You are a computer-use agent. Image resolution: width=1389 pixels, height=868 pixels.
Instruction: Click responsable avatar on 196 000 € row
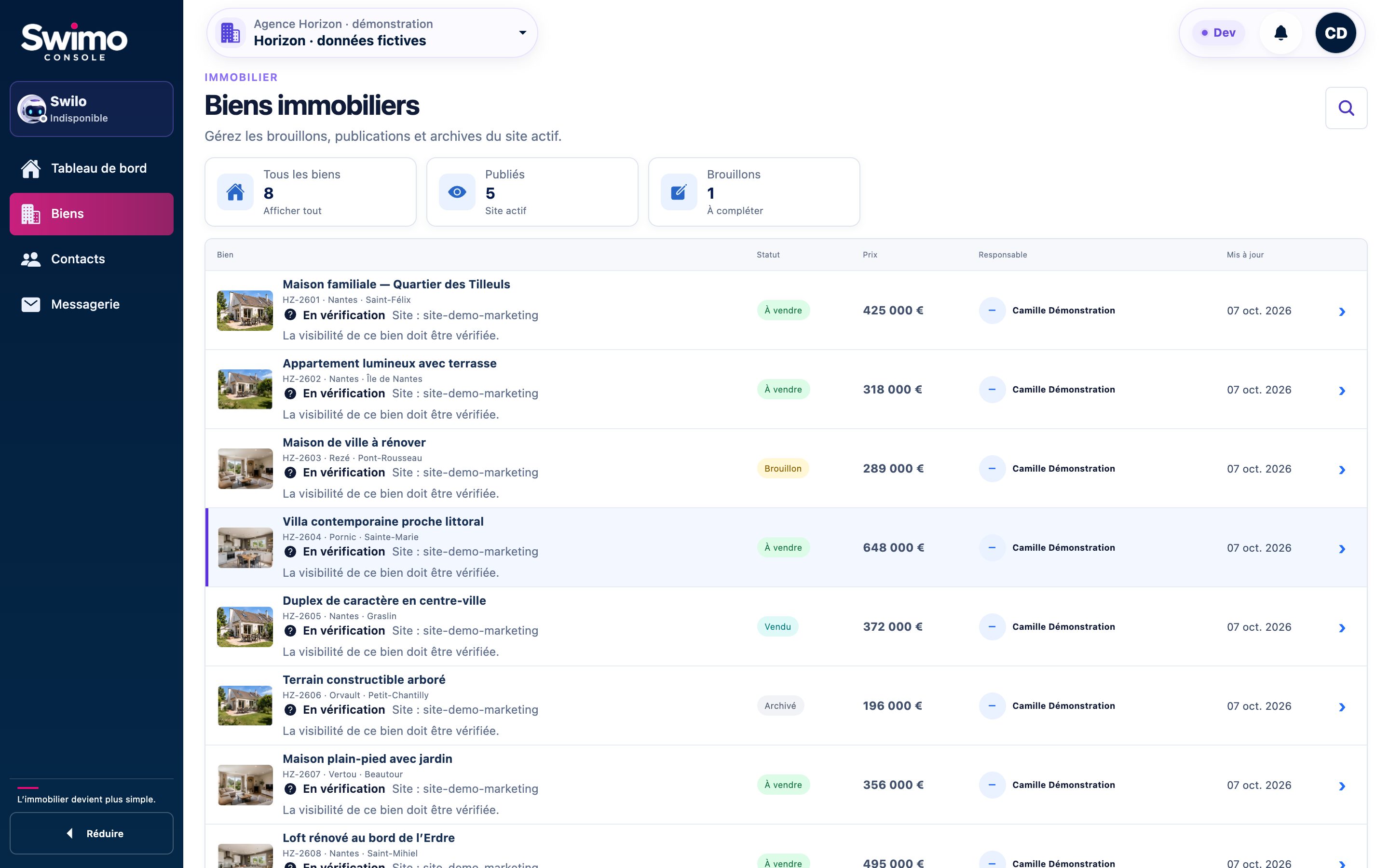(x=992, y=706)
